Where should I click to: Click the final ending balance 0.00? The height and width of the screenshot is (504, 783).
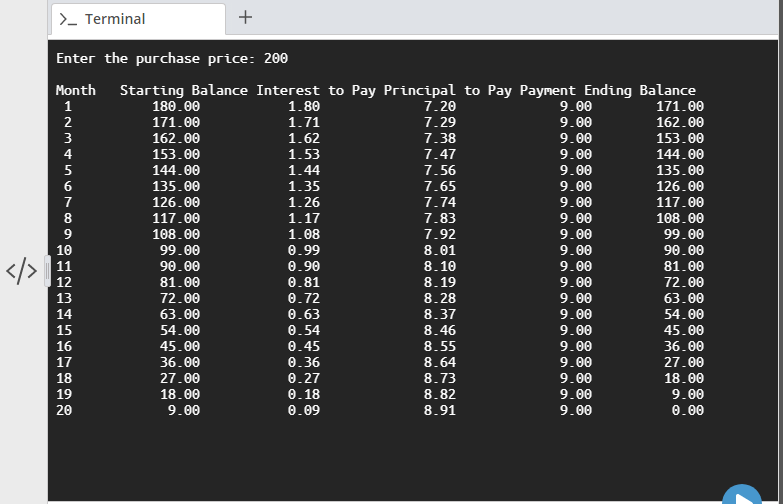(688, 410)
